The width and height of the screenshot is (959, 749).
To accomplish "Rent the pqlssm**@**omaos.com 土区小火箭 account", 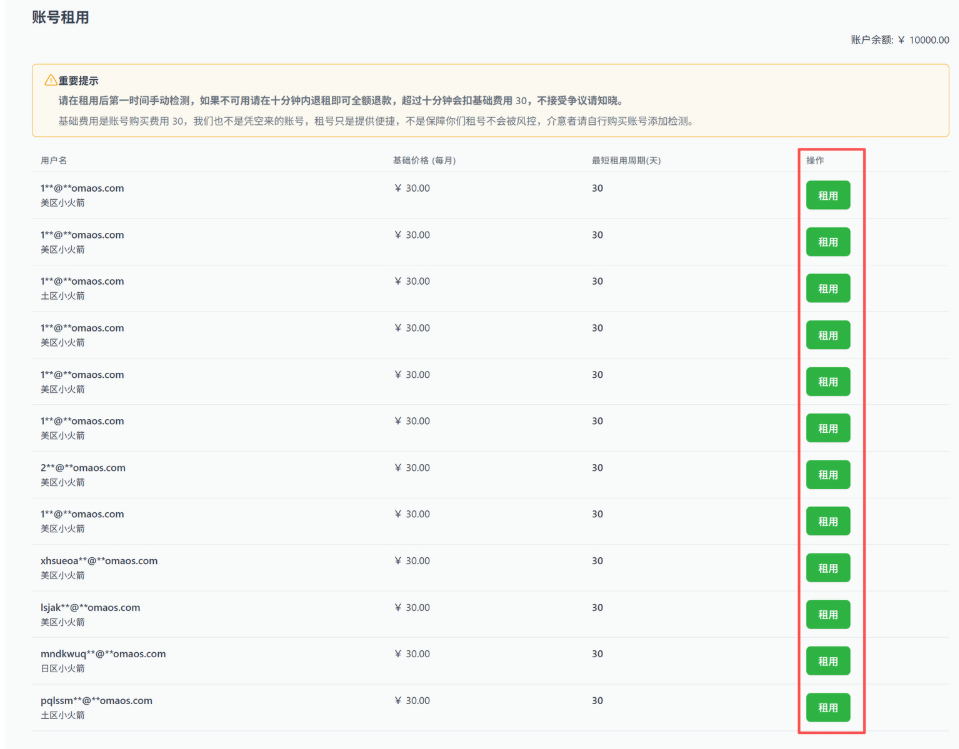I will [828, 707].
